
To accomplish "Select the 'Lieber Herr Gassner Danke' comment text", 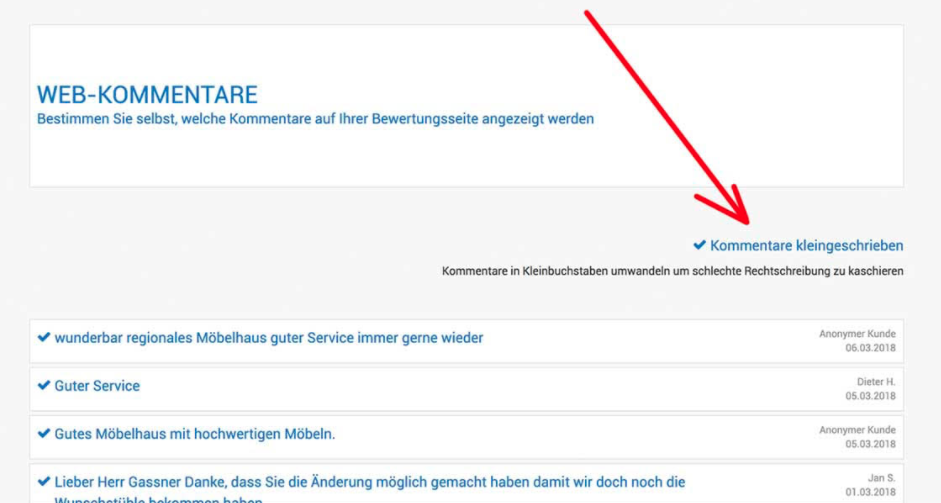I will tap(370, 482).
